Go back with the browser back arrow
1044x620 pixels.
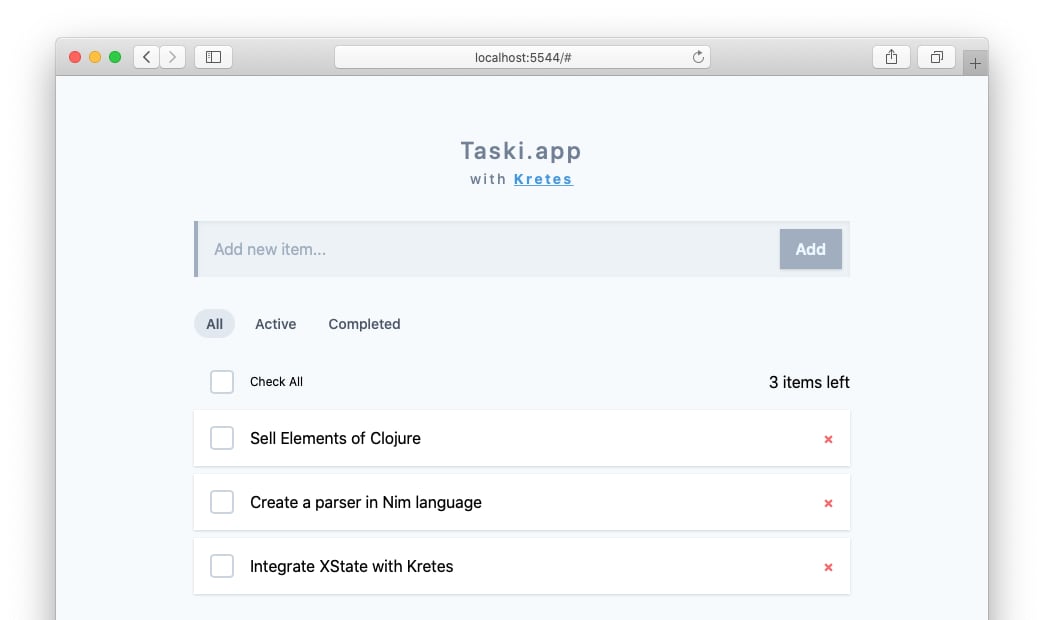(x=146, y=57)
